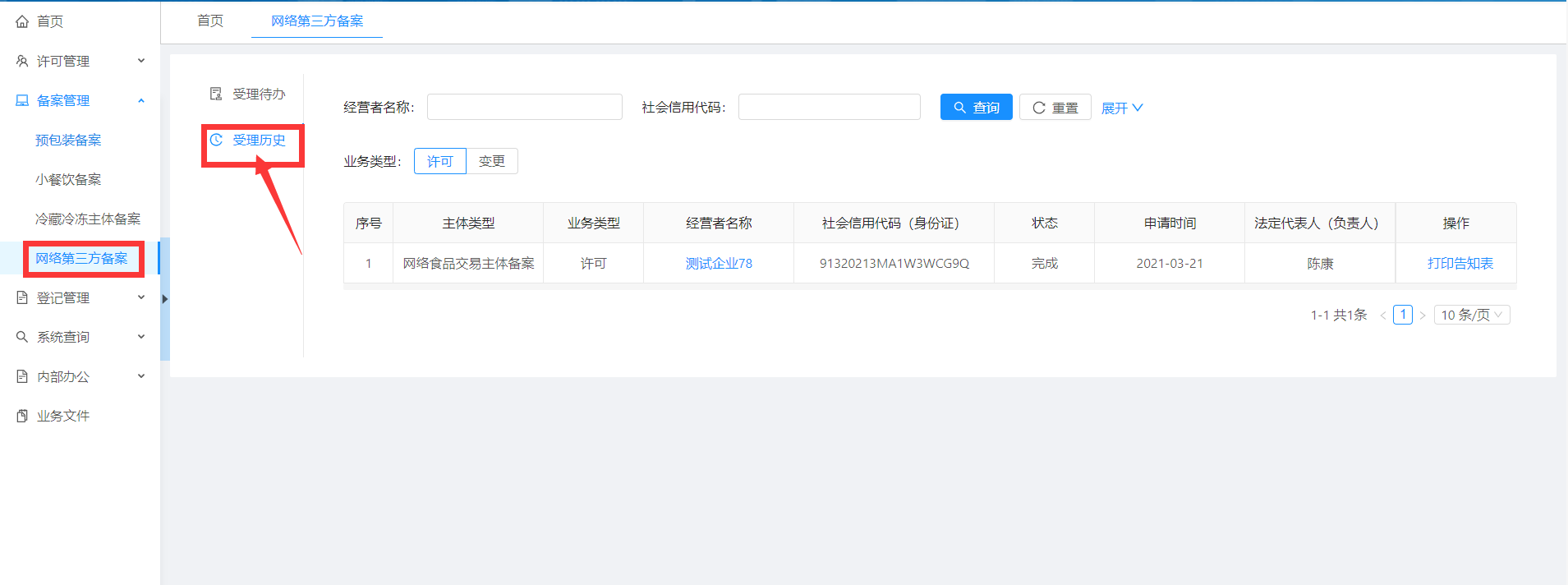Image resolution: width=1568 pixels, height=585 pixels.
Task: Click the home icon in the sidebar
Action: click(x=22, y=21)
